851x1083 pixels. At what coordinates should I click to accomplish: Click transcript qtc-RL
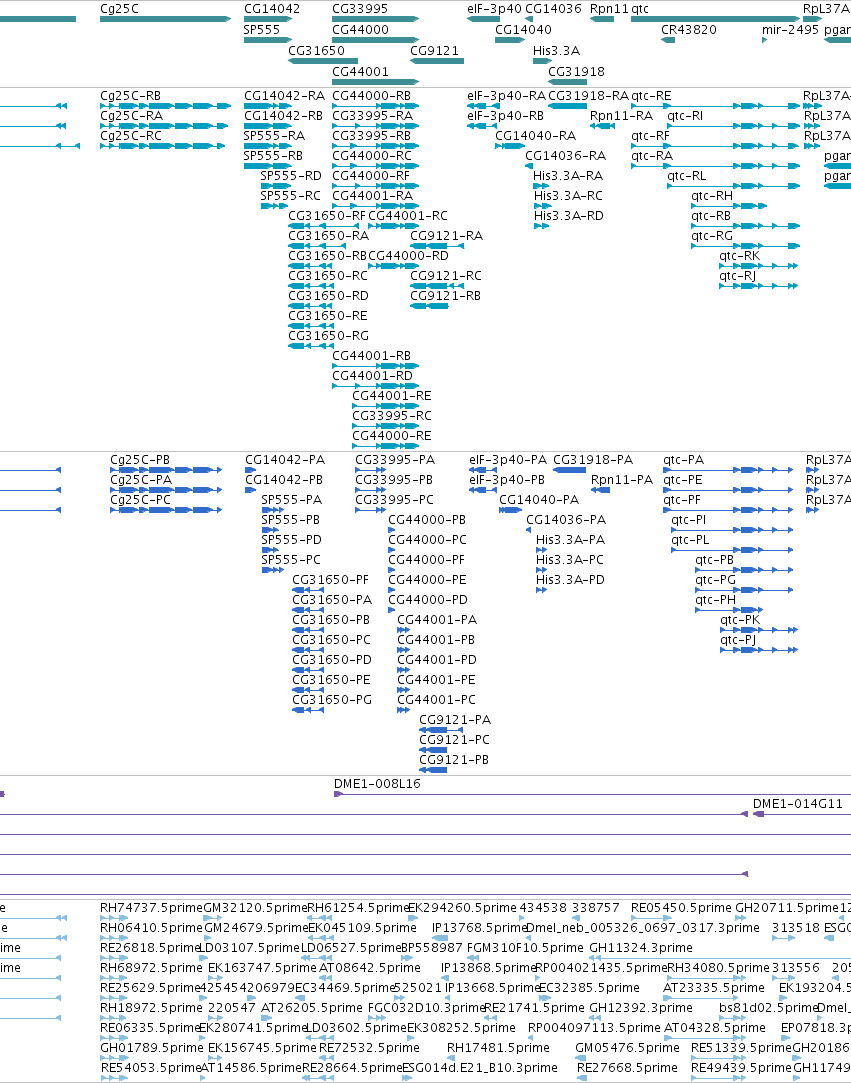point(687,176)
